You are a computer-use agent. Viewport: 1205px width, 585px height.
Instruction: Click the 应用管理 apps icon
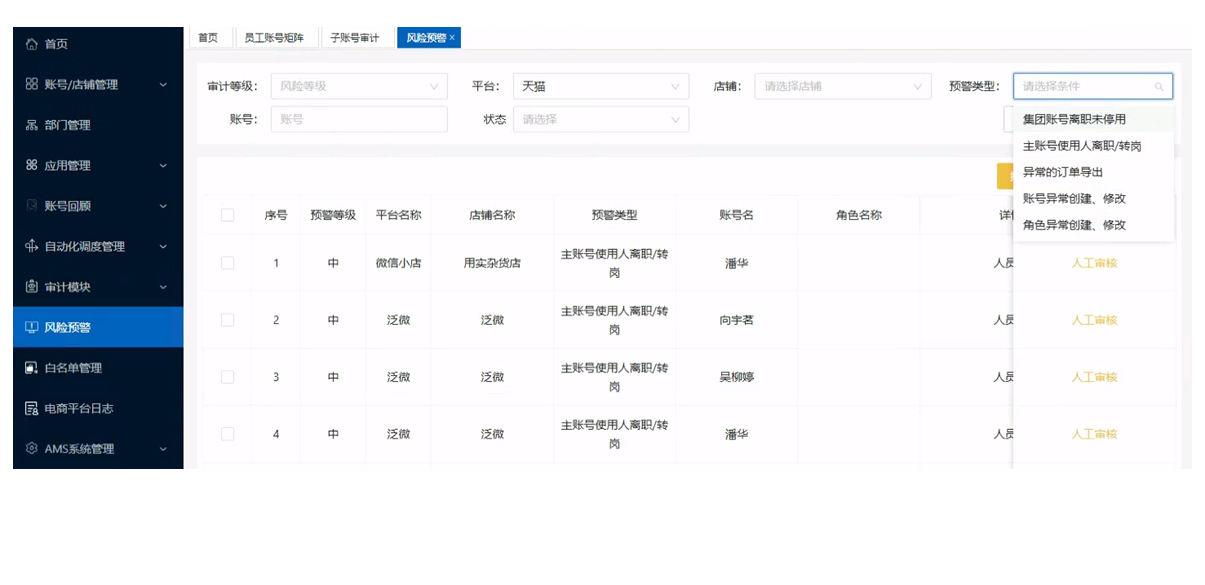click(x=32, y=165)
